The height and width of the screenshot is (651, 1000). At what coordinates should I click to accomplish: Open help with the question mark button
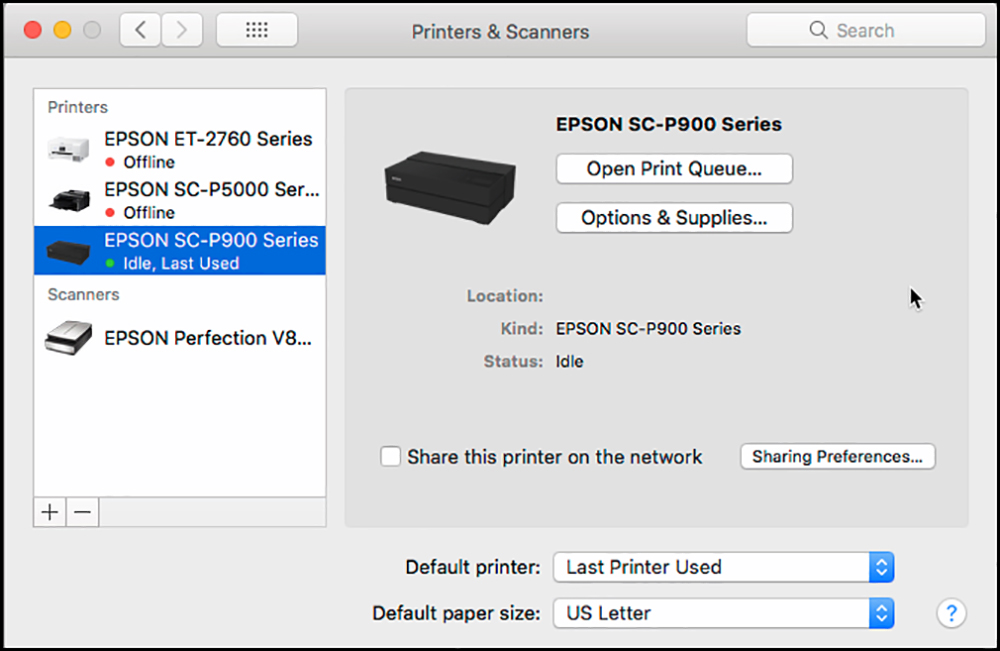(x=951, y=613)
